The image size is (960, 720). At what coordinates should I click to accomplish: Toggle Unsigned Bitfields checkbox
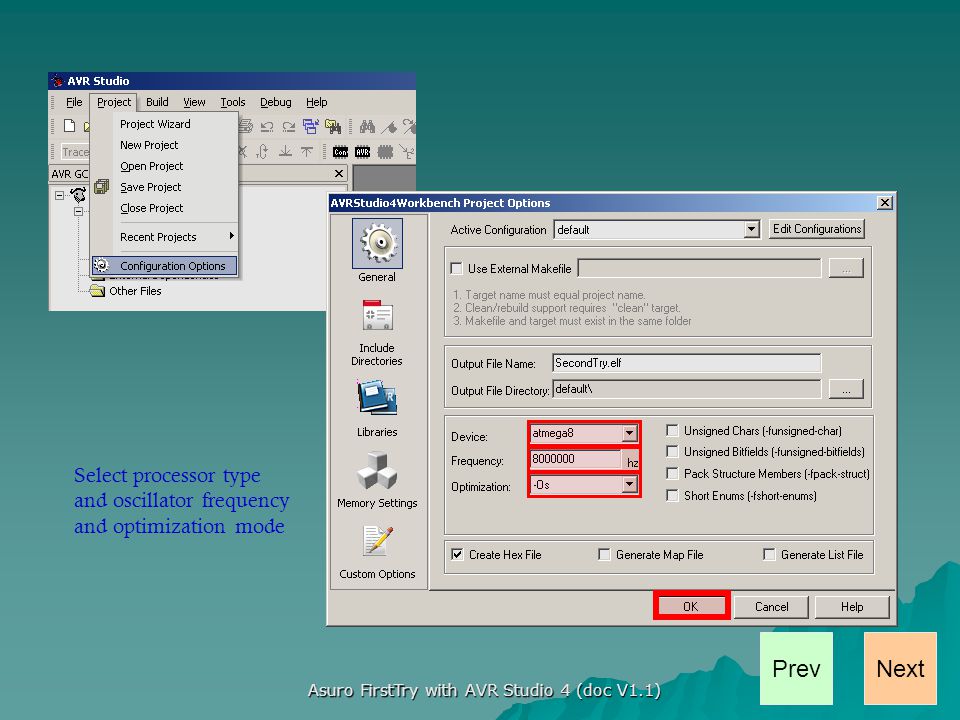click(672, 452)
